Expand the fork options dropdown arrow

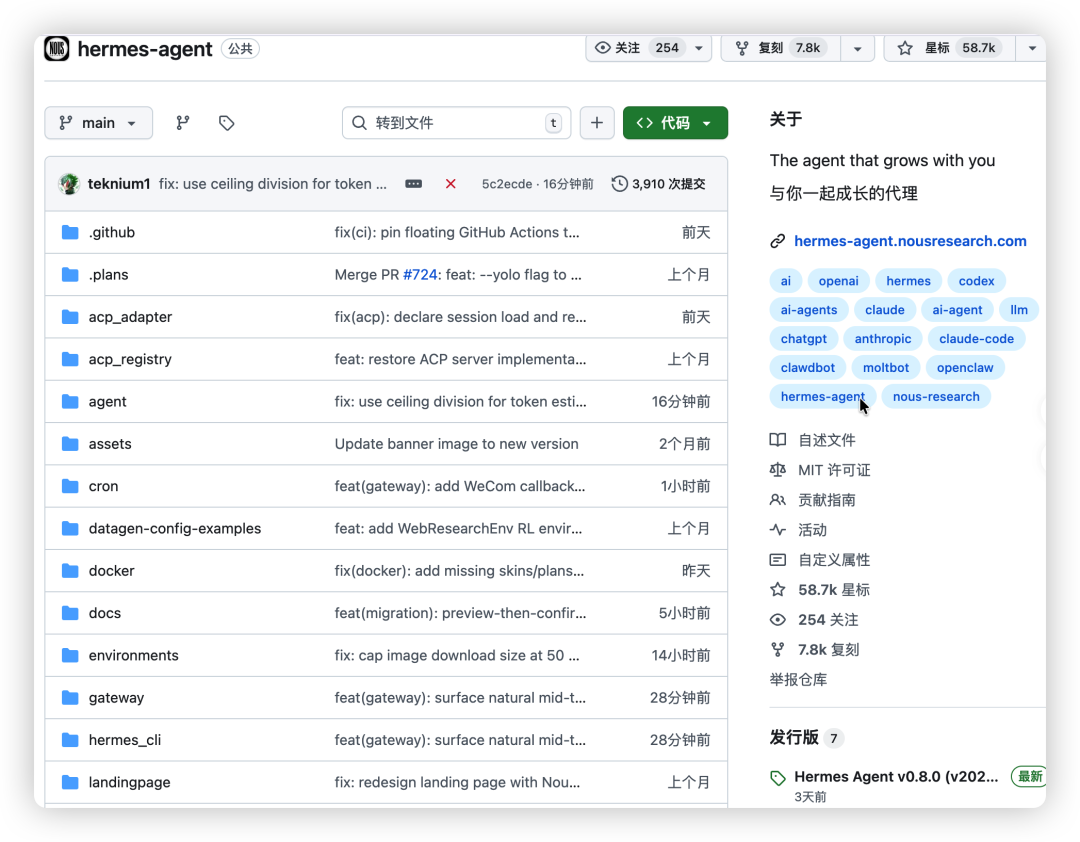point(858,48)
